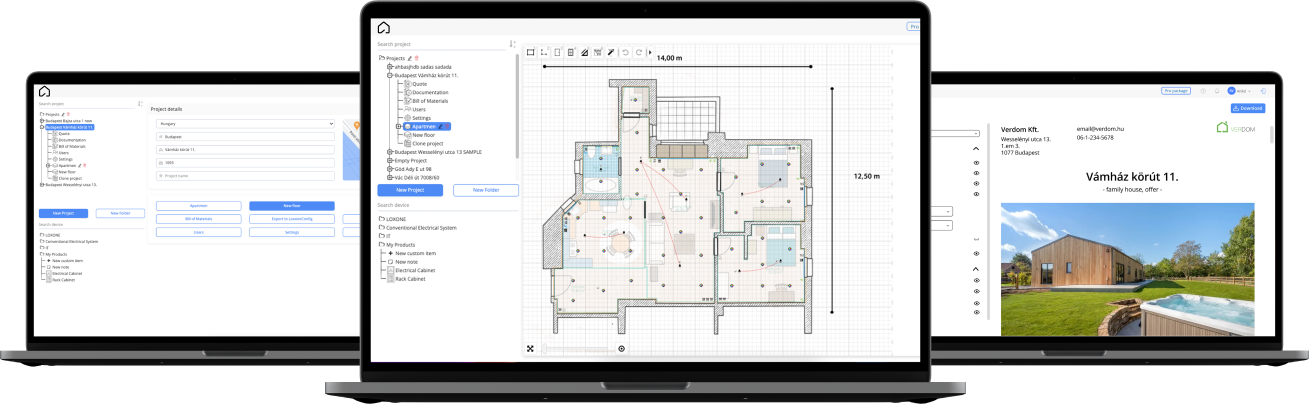Screen dimensions: 1309x404
Task: Click Pro package button in right window
Action: 1177,90
